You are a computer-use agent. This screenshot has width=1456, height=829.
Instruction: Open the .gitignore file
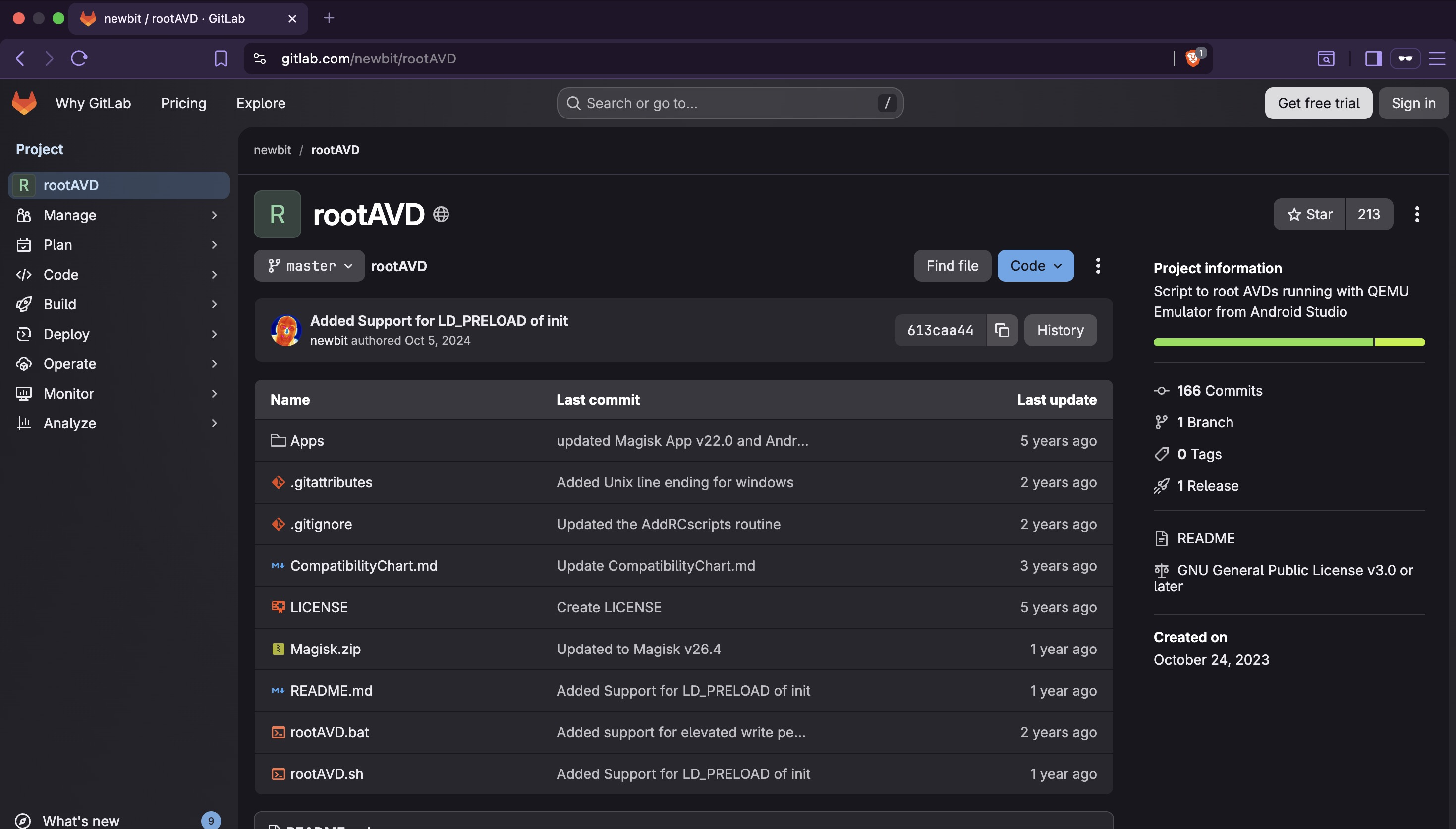coord(321,524)
